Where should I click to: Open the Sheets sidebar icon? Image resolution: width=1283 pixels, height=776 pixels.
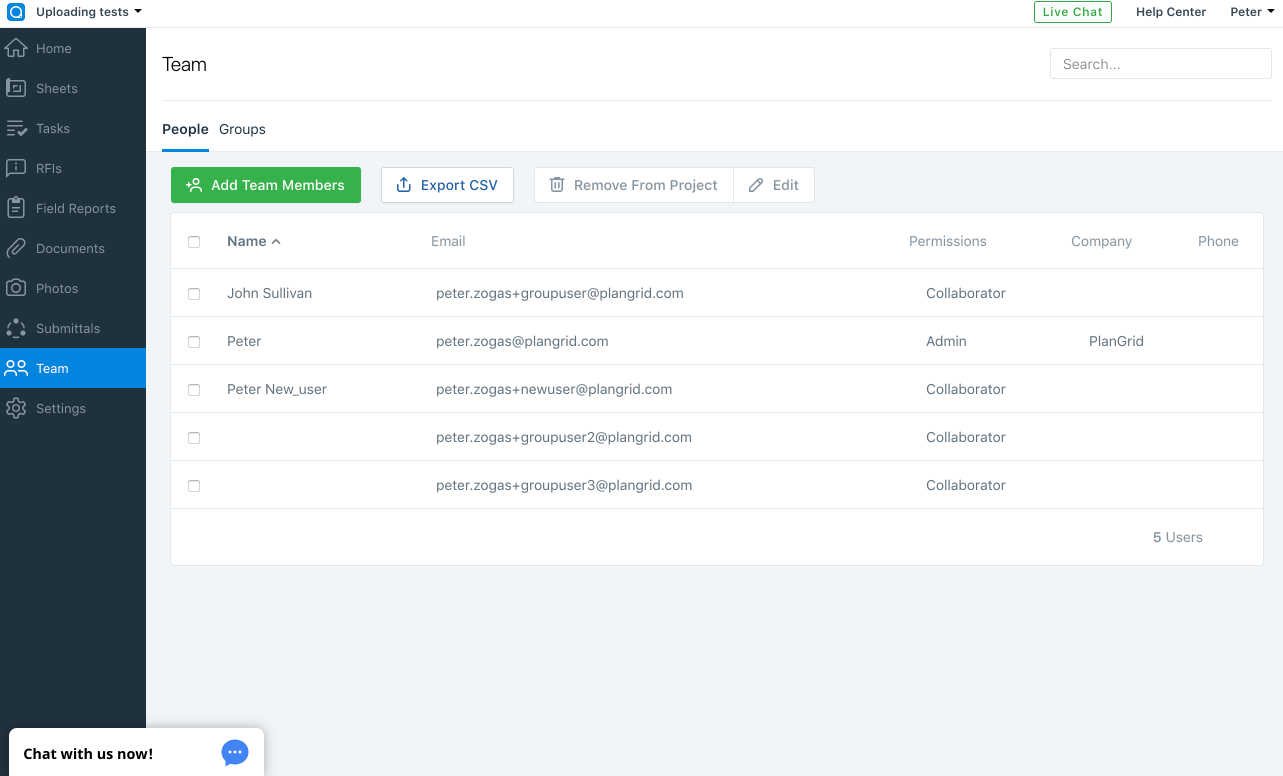click(16, 88)
